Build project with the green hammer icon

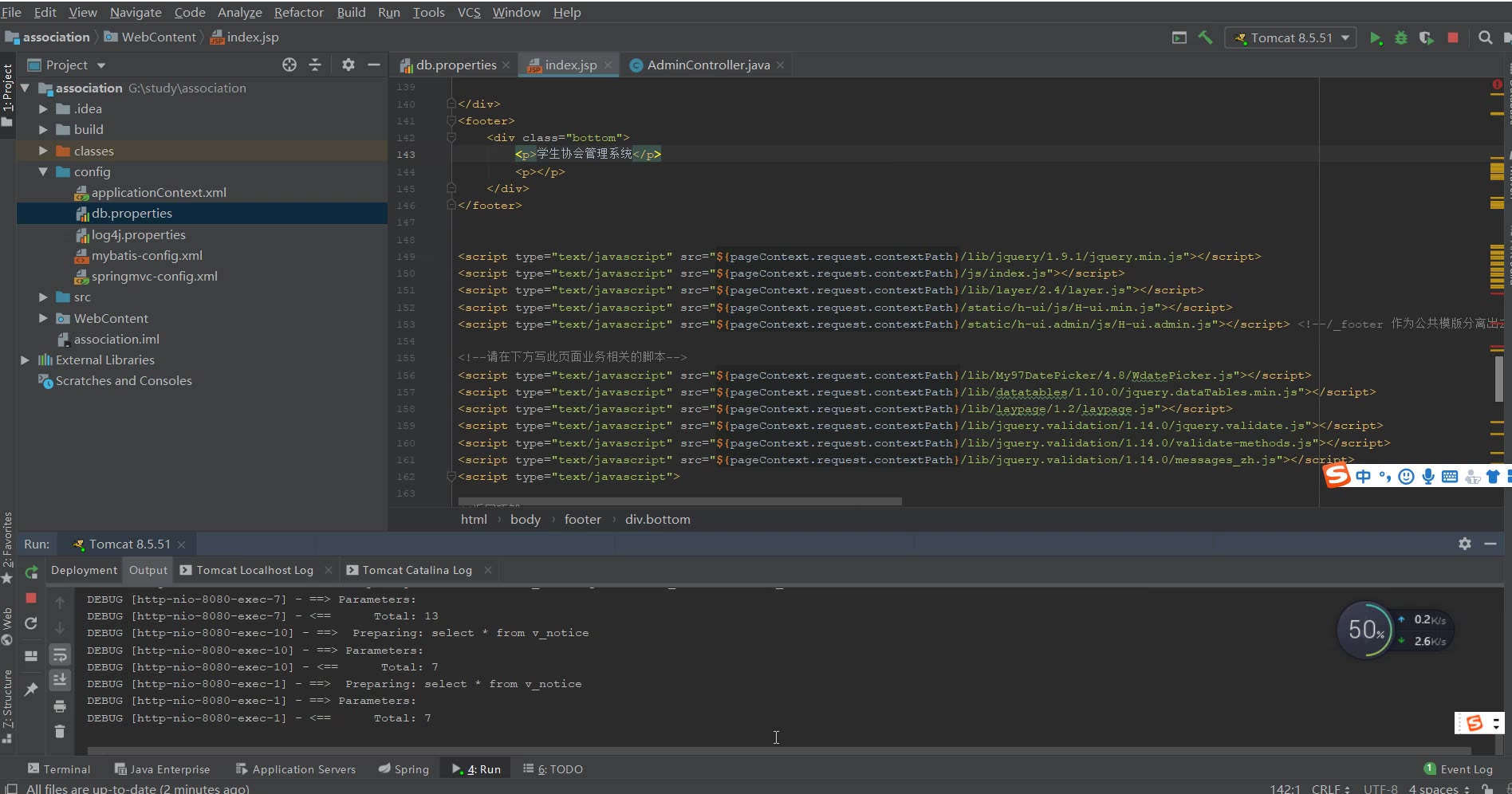(x=1206, y=37)
